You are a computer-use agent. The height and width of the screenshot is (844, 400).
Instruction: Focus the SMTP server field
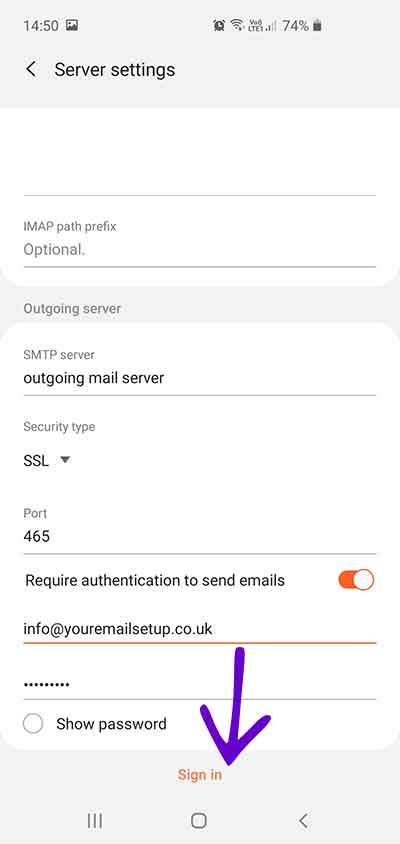[x=200, y=378]
